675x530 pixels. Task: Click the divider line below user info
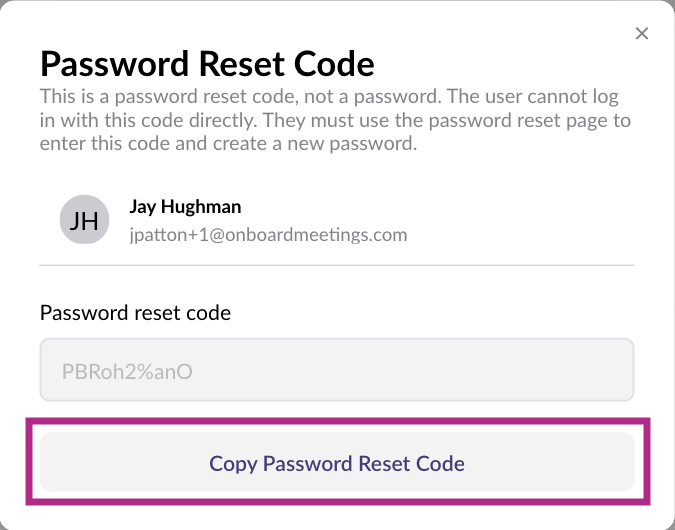click(x=337, y=265)
